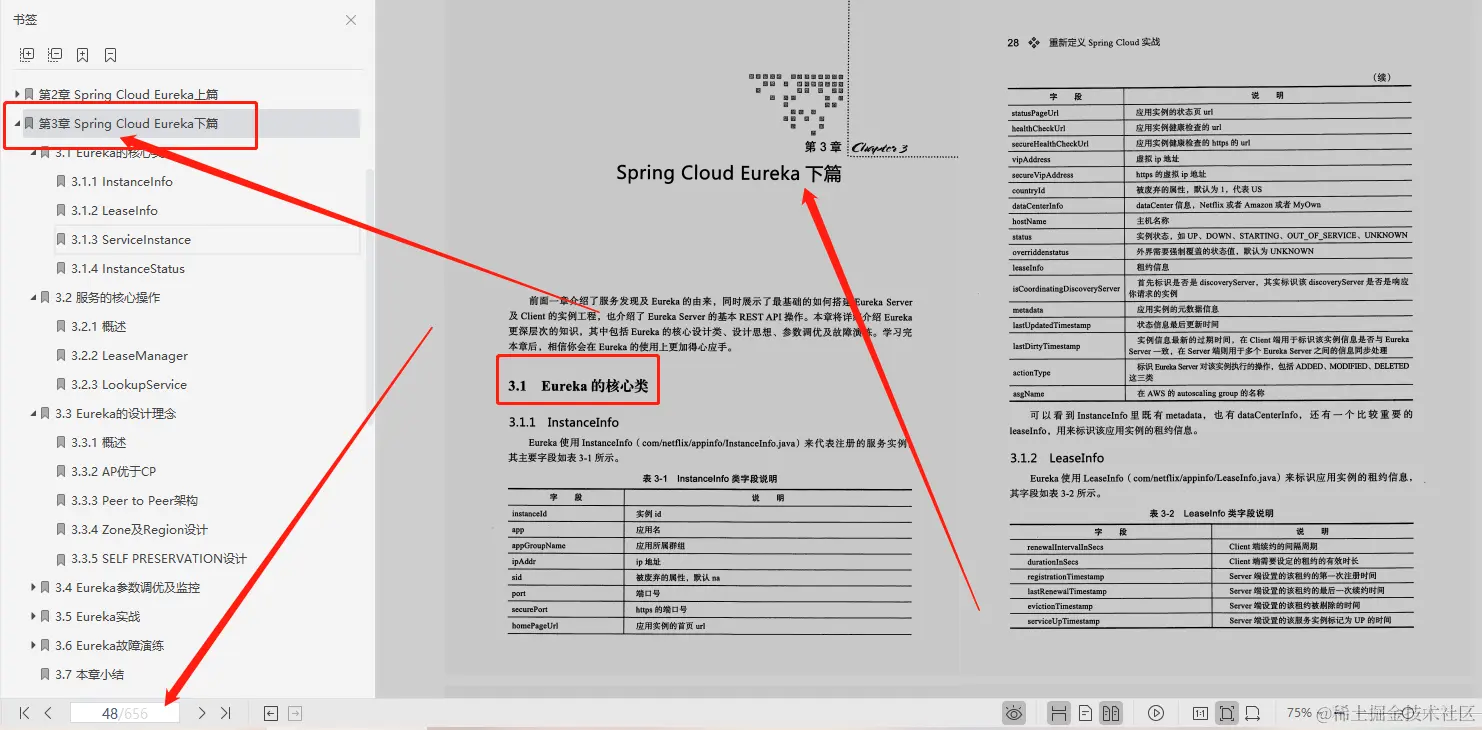Screen dimensions: 1482x730
Task: Adjust the 75% zoom level control
Action: tap(1298, 713)
